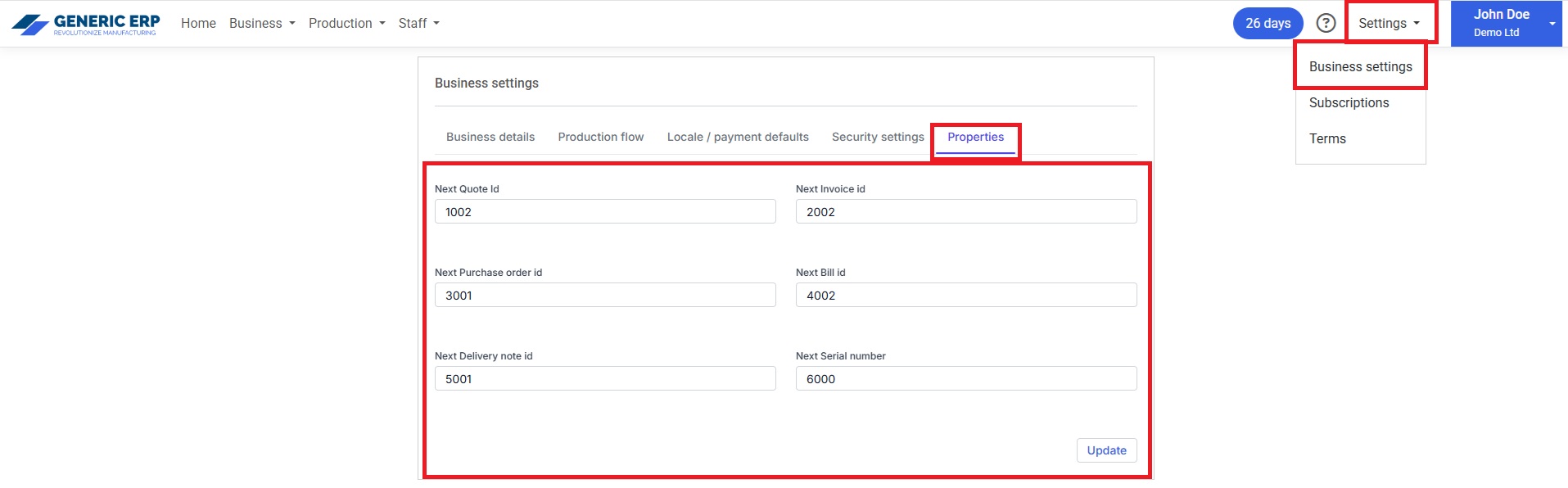Click the Update button

click(1106, 450)
